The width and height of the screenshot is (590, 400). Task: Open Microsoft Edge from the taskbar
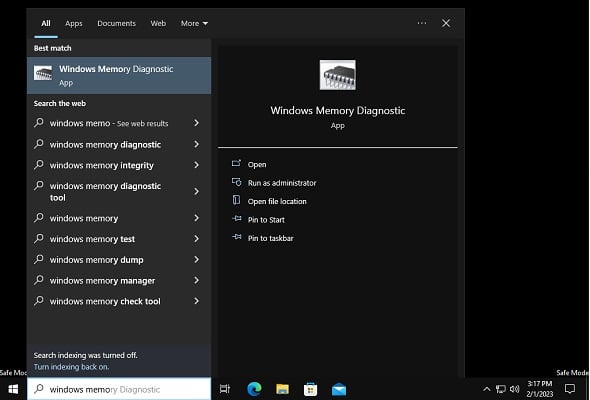click(254, 389)
